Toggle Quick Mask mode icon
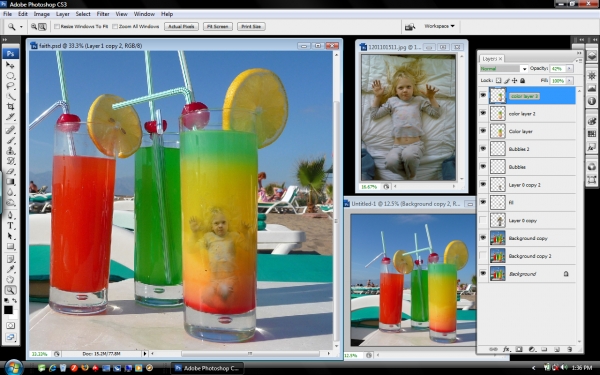Viewport: 600px width, 375px height. [x=10, y=326]
